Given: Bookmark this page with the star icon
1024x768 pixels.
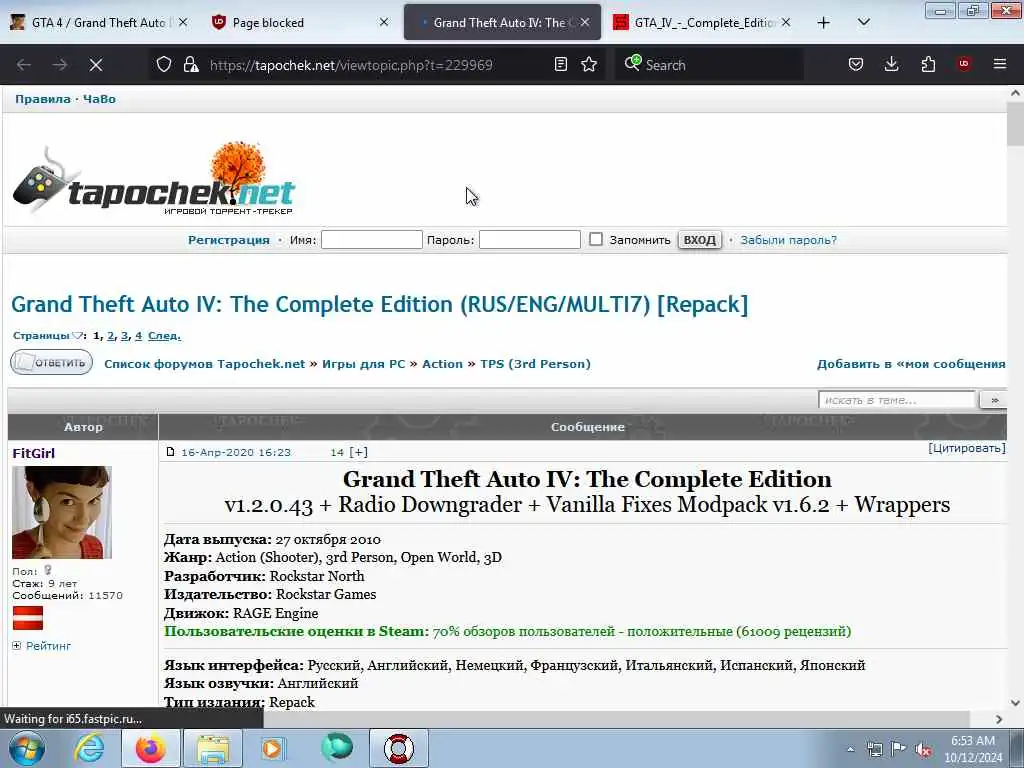Looking at the screenshot, I should [589, 64].
